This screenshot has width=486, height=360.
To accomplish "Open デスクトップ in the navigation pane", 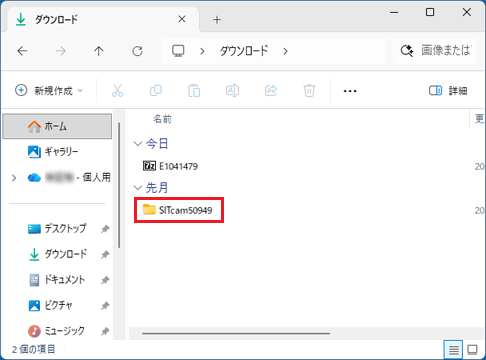I will point(57,229).
